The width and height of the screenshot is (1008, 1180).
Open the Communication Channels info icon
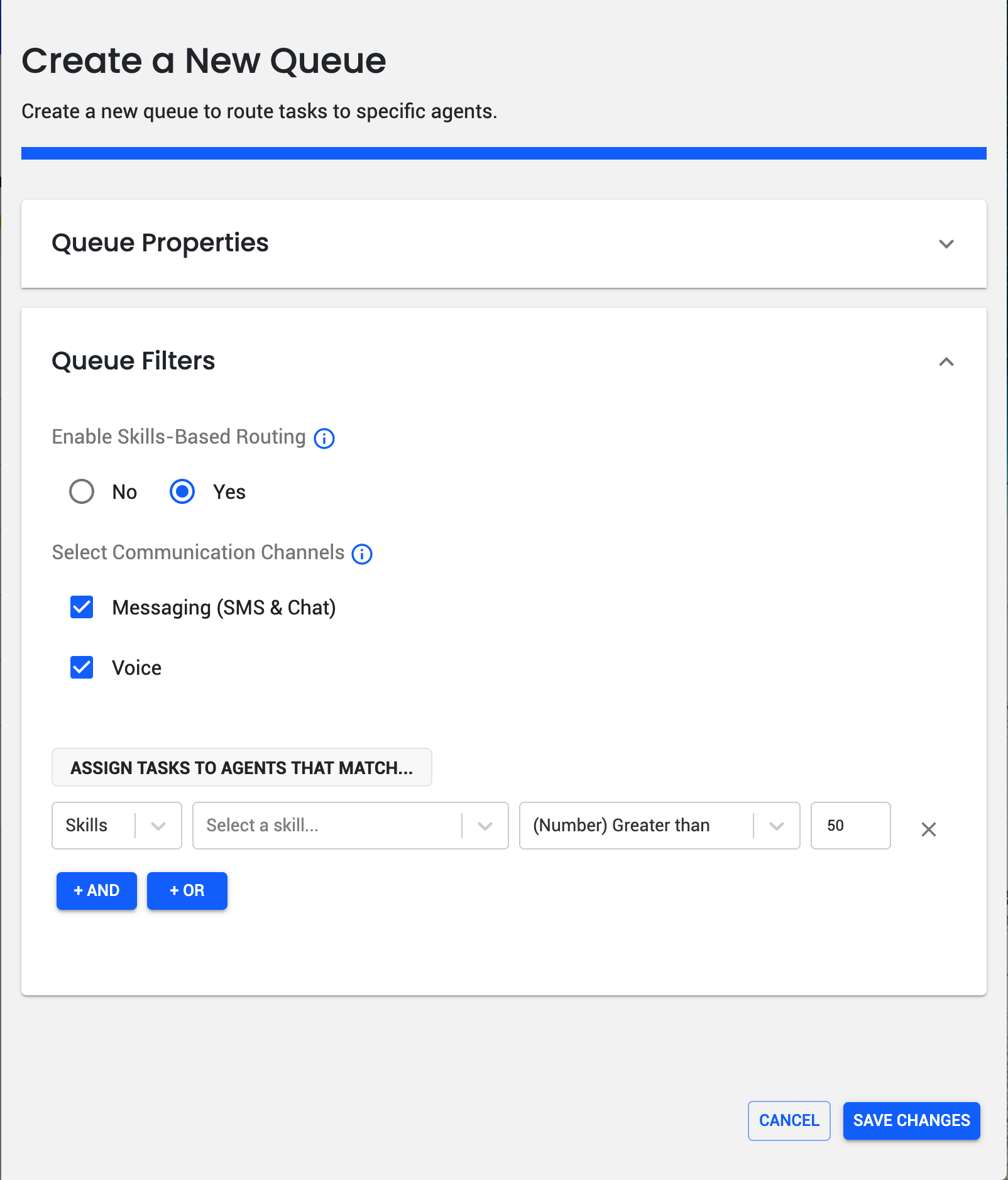click(x=362, y=554)
